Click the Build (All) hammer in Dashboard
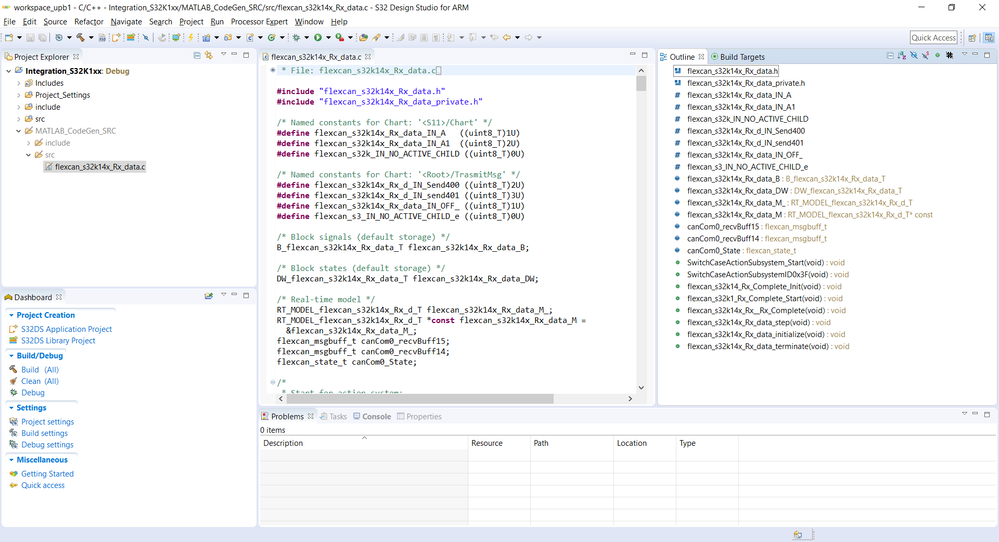999x542 pixels. pos(13,370)
